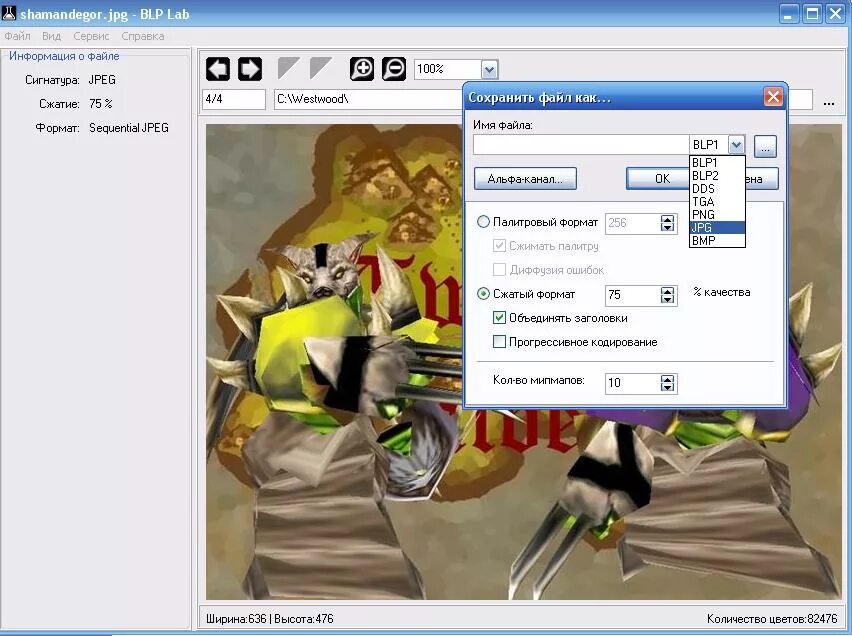Screen dimensions: 852x636
Task: Confirm saving with the OK button
Action: click(658, 179)
